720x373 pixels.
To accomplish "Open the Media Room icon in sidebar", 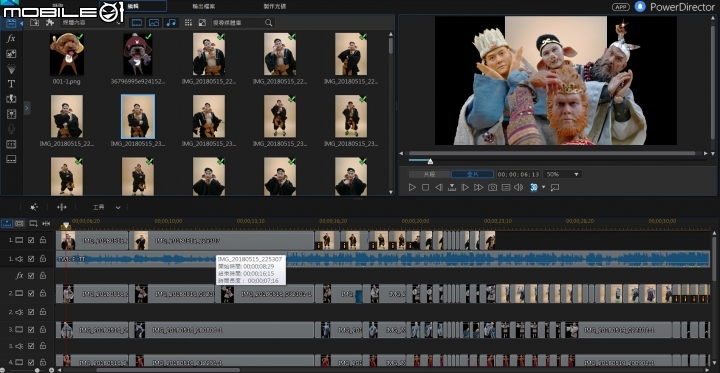I will 11,24.
